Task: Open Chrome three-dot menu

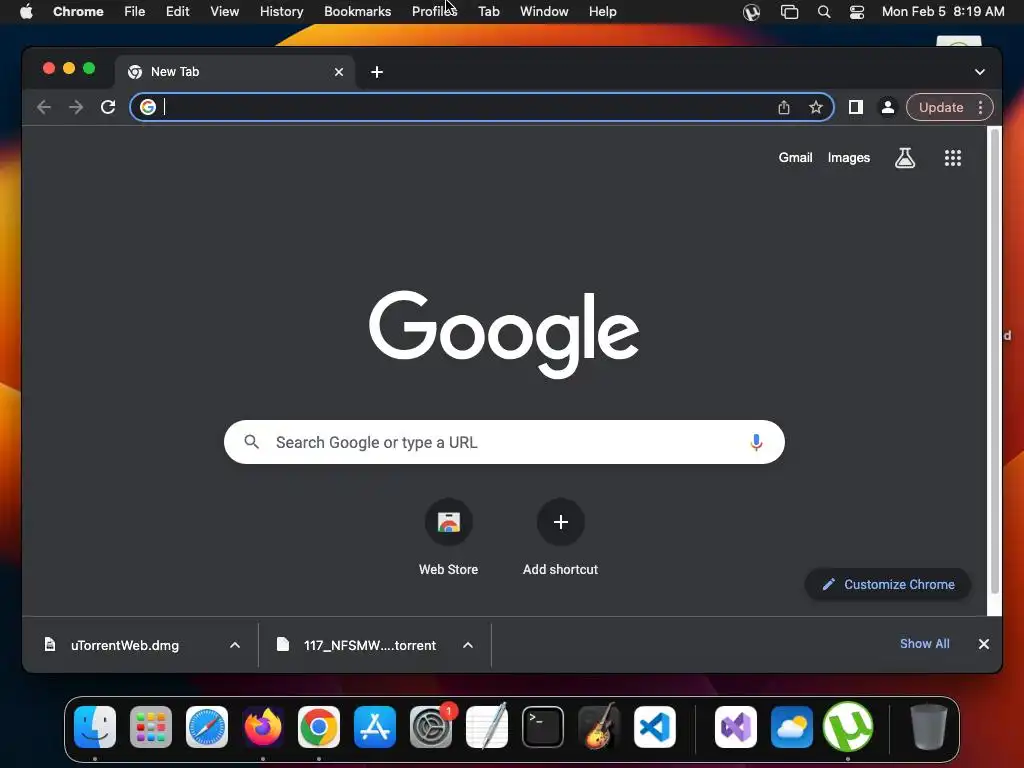Action: click(980, 107)
